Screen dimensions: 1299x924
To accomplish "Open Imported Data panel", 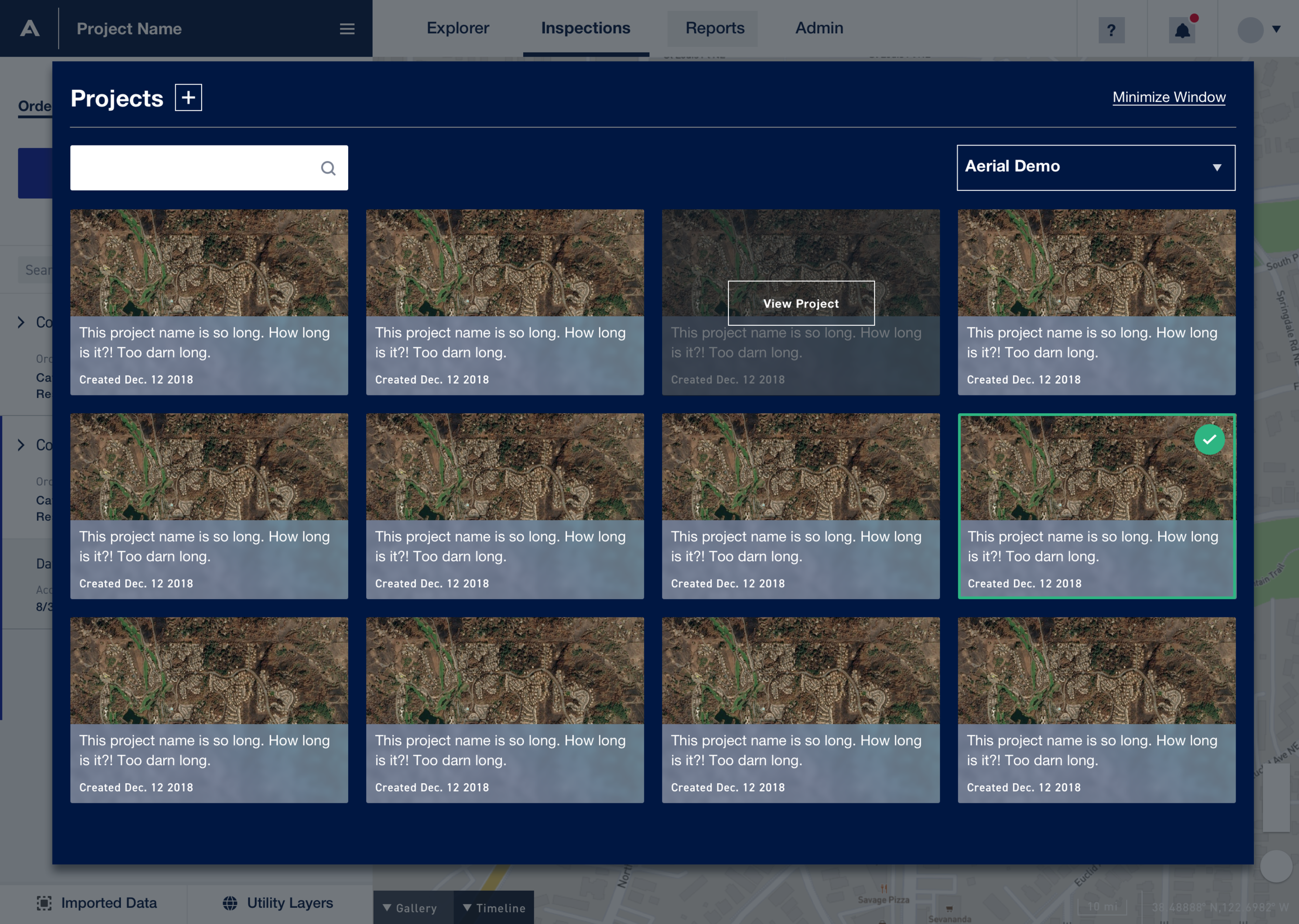I will click(x=97, y=903).
